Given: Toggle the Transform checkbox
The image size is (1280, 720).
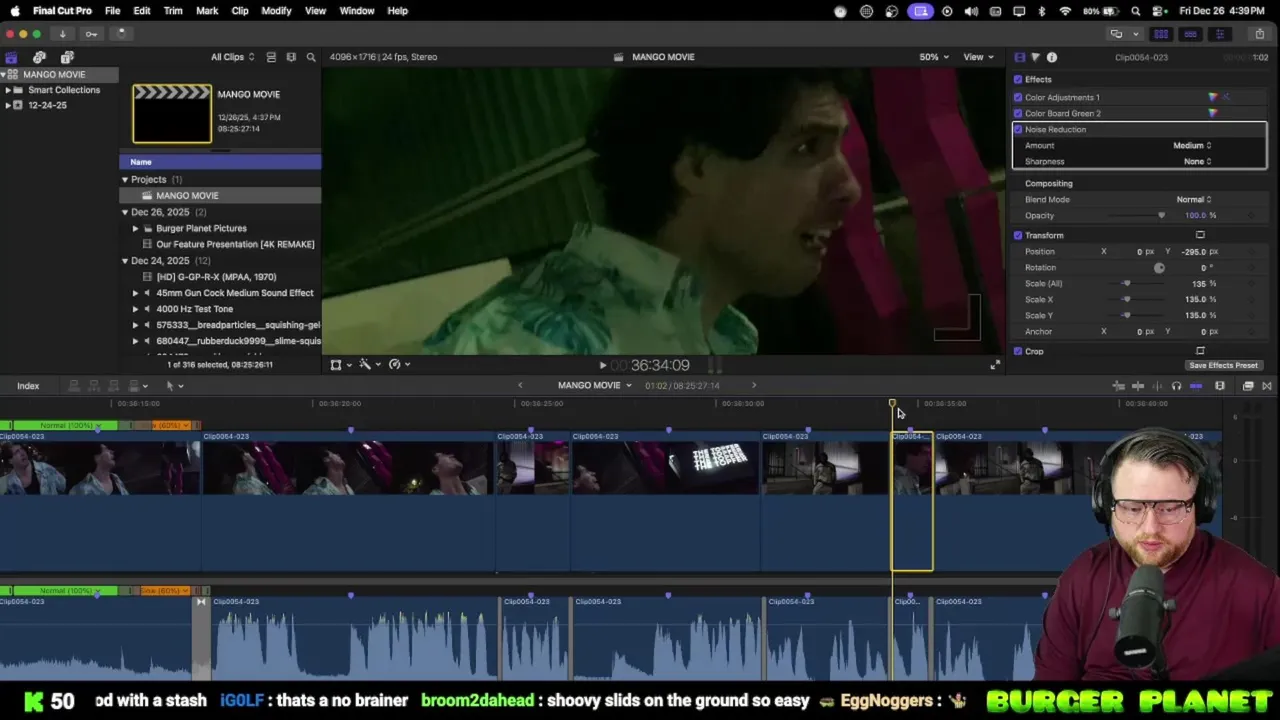Looking at the screenshot, I should tap(1018, 235).
